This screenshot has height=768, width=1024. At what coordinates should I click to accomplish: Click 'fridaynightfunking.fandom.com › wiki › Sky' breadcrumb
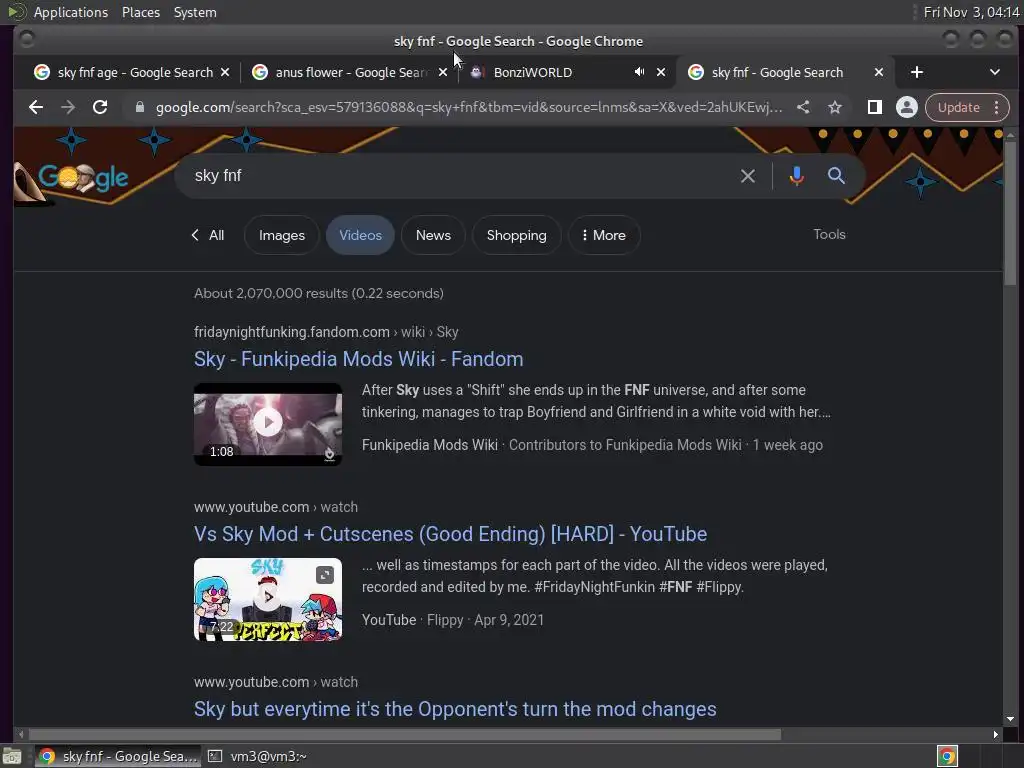pos(326,332)
